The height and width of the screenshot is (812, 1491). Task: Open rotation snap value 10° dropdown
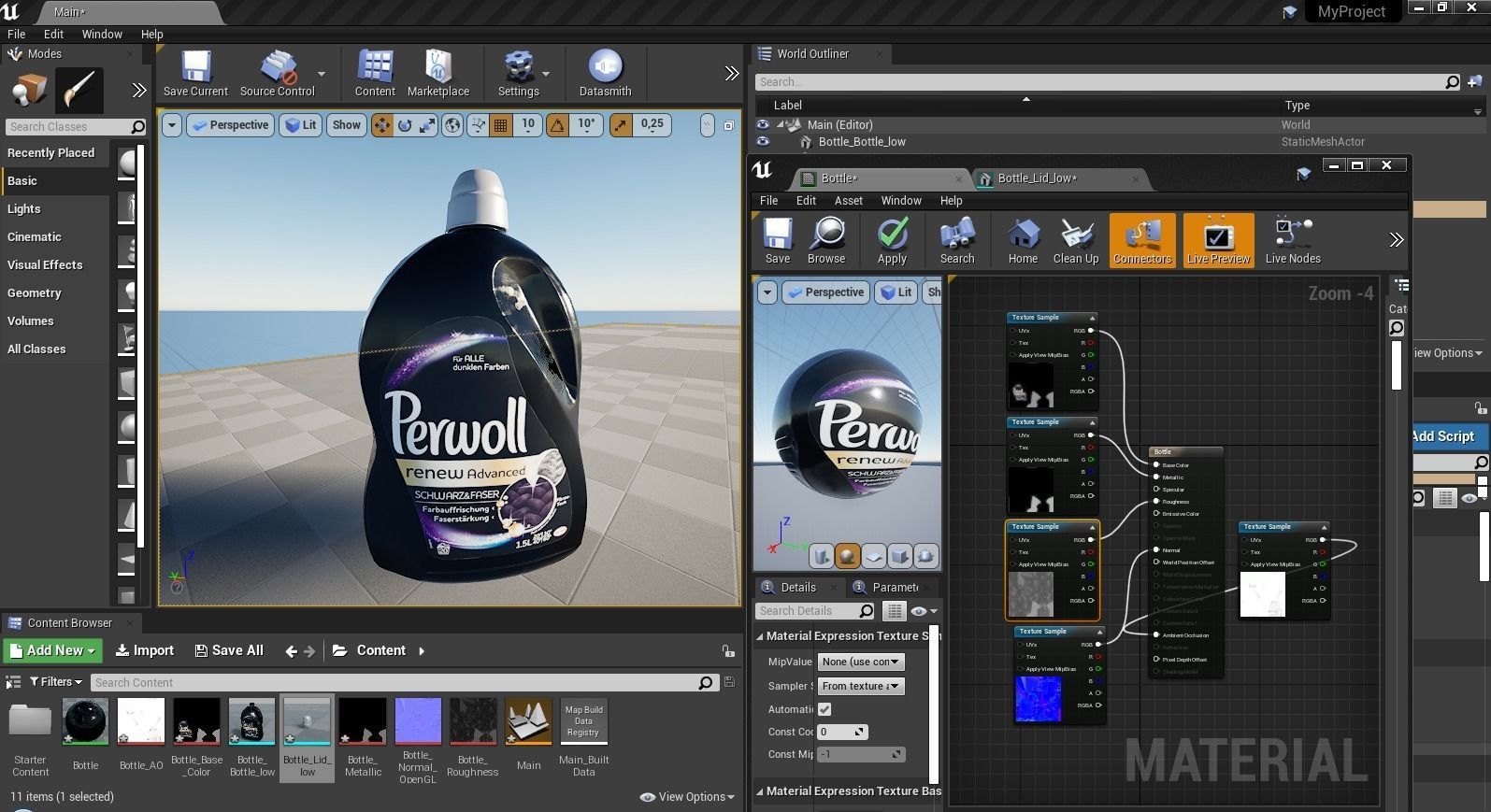pyautogui.click(x=586, y=124)
